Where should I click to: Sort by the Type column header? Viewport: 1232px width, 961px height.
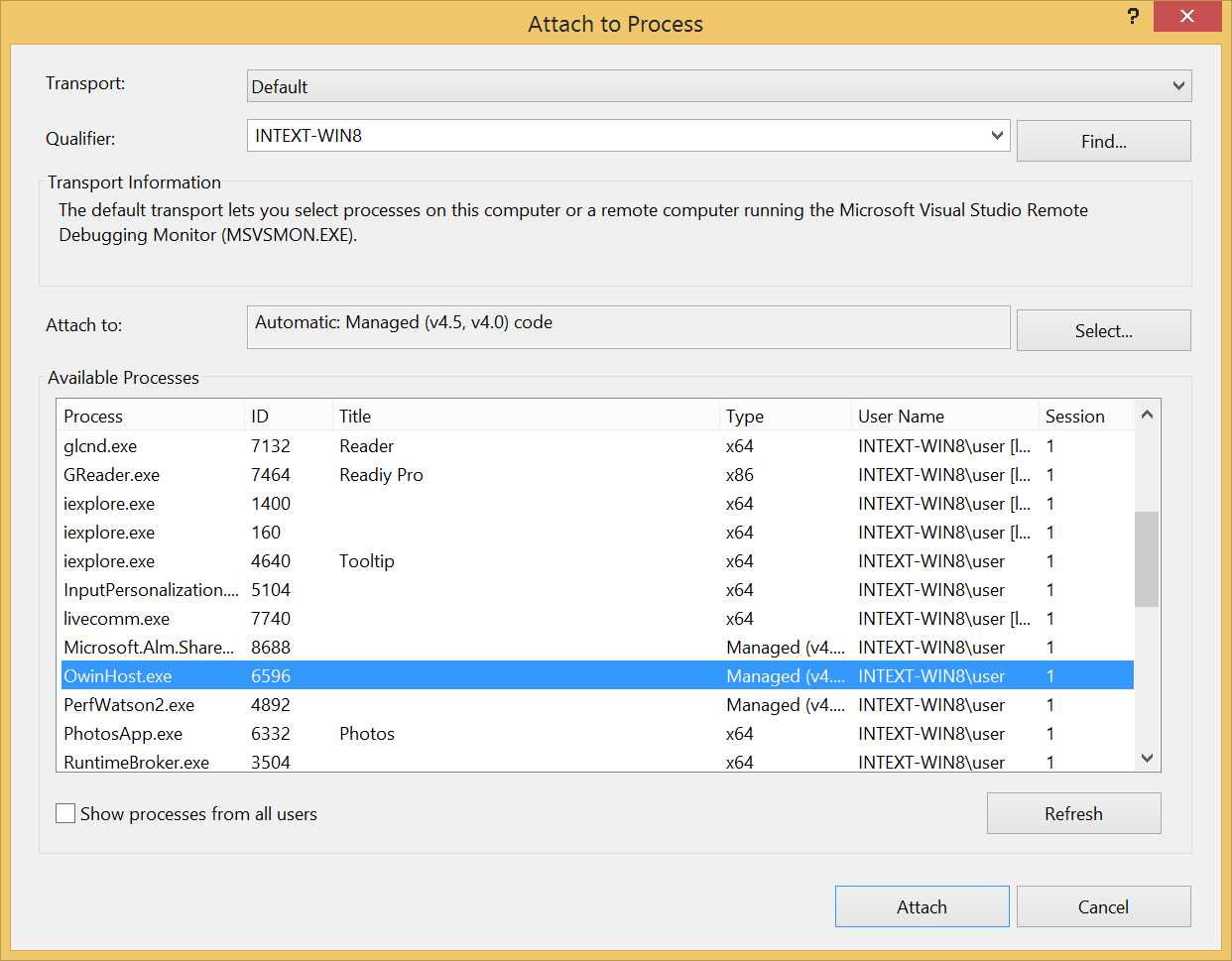coord(786,416)
